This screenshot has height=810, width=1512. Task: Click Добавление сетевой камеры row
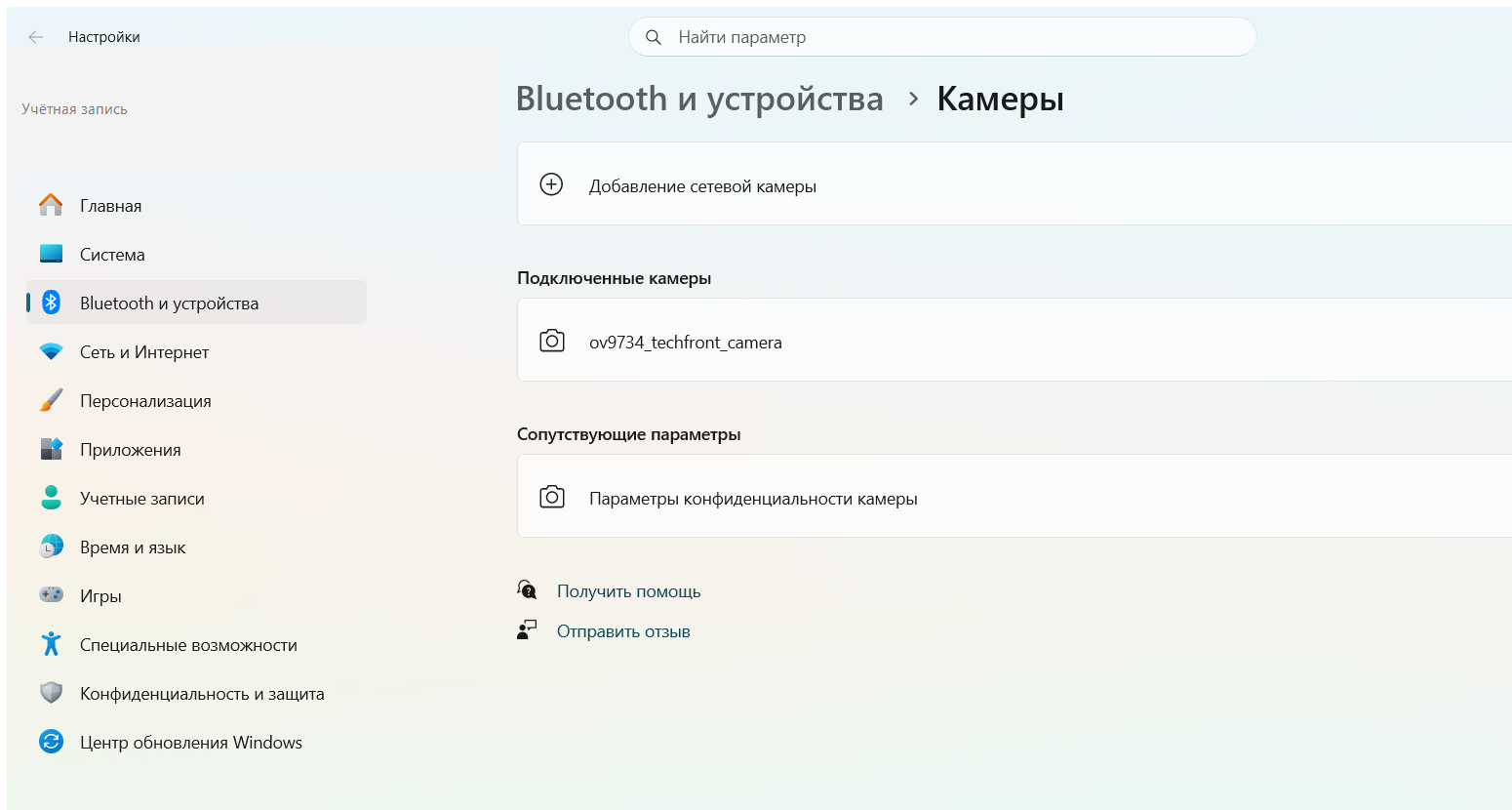point(1015,184)
